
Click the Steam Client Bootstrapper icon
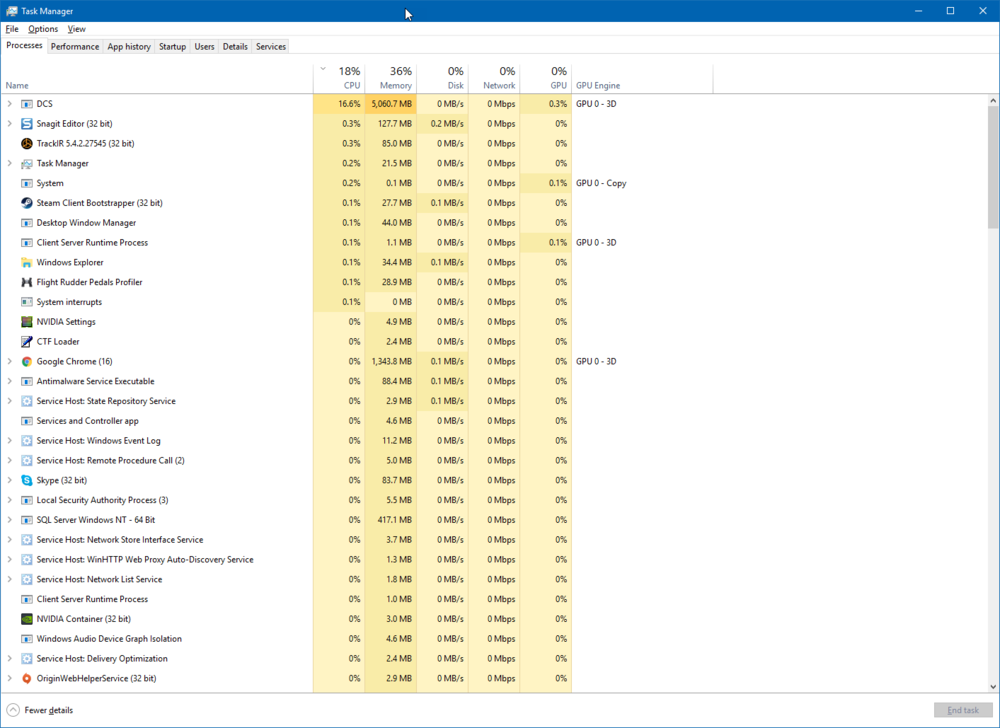click(27, 203)
